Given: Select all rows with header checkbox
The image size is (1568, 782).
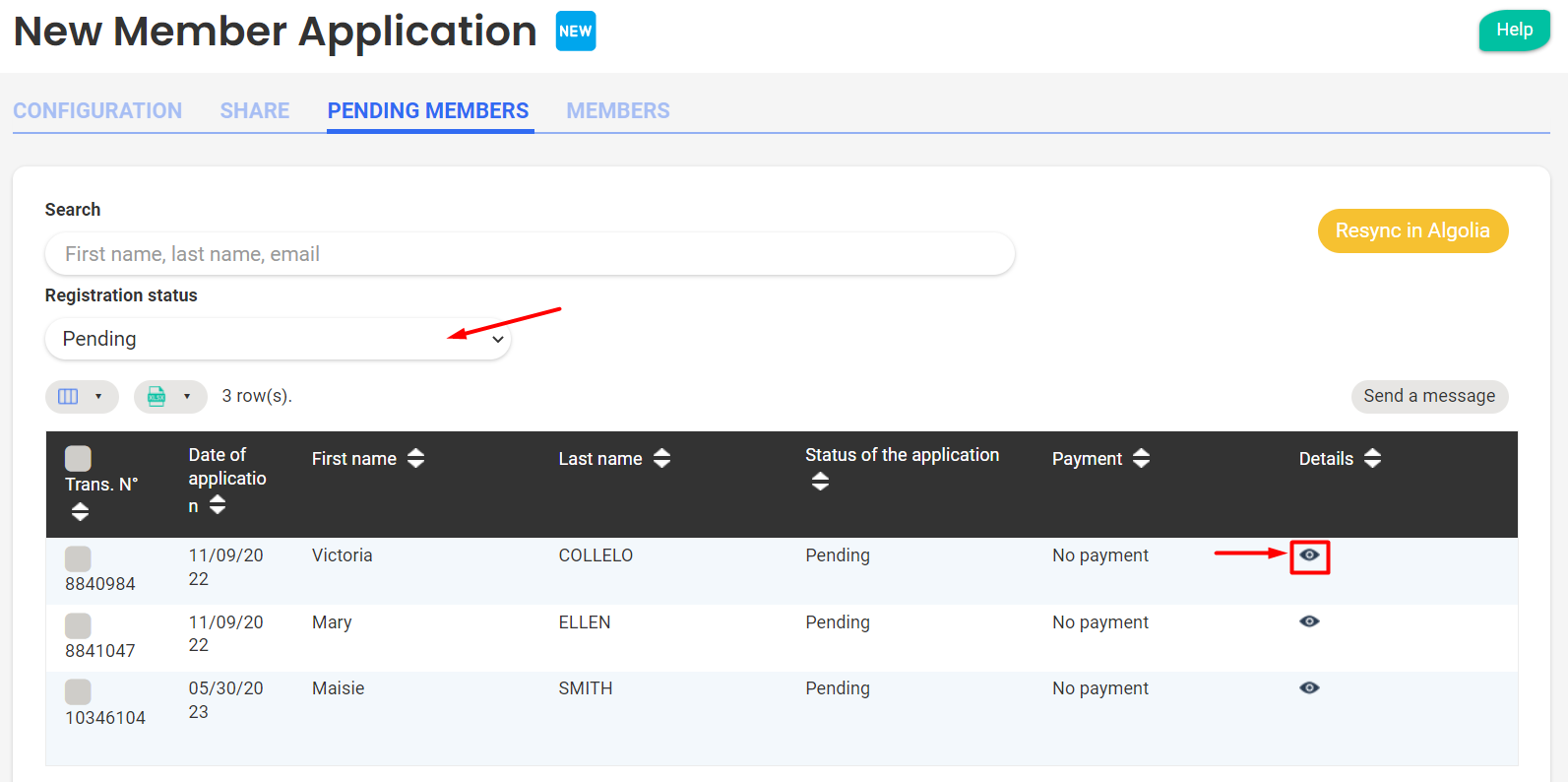Looking at the screenshot, I should tap(78, 458).
